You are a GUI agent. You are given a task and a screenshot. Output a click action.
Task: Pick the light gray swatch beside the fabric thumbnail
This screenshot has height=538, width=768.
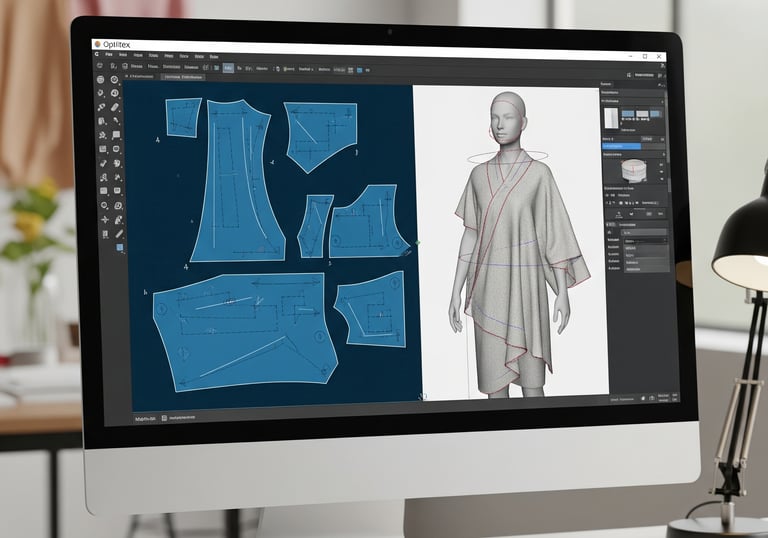tap(642, 114)
